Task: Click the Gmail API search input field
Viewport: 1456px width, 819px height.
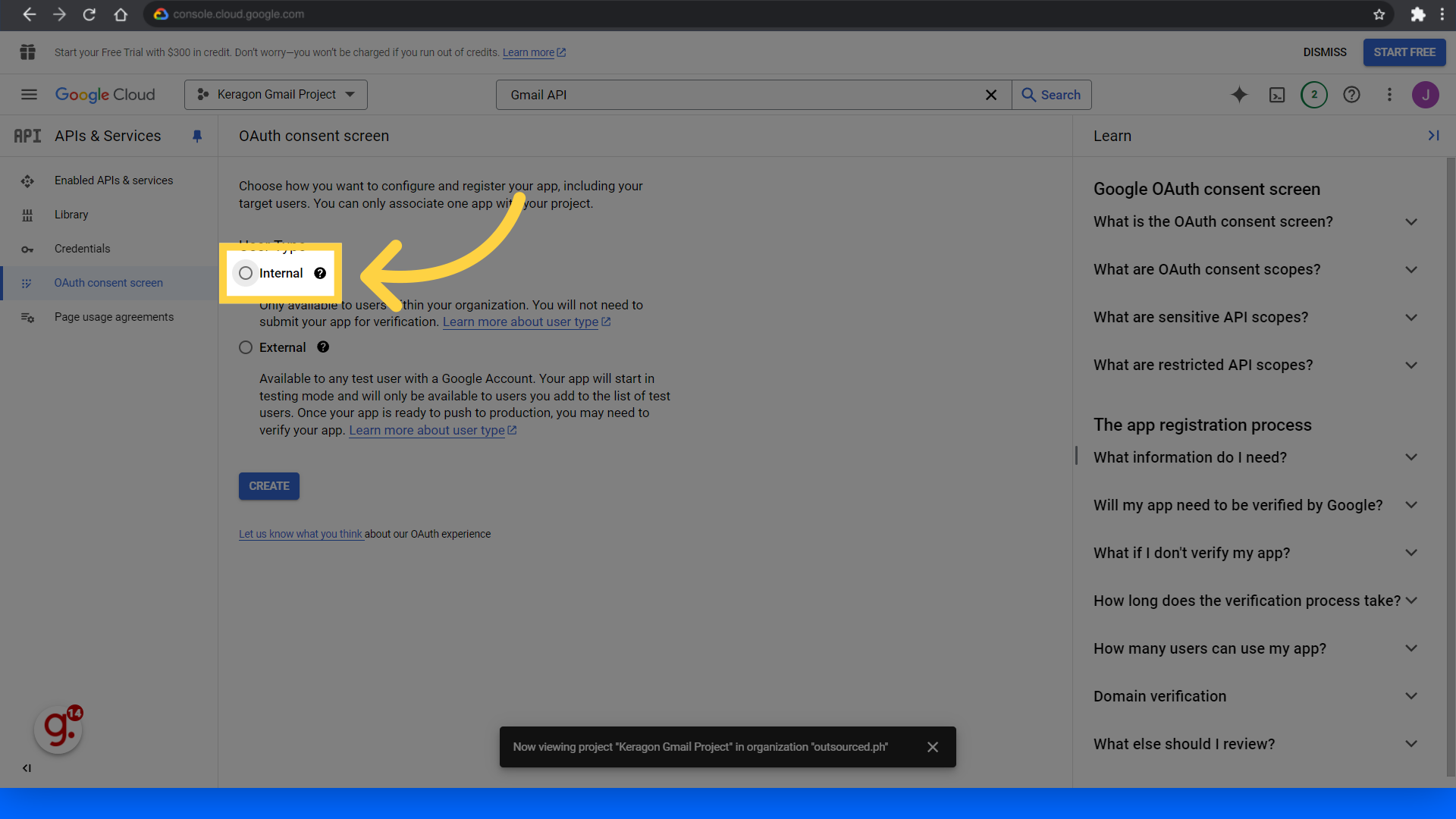Action: (743, 95)
